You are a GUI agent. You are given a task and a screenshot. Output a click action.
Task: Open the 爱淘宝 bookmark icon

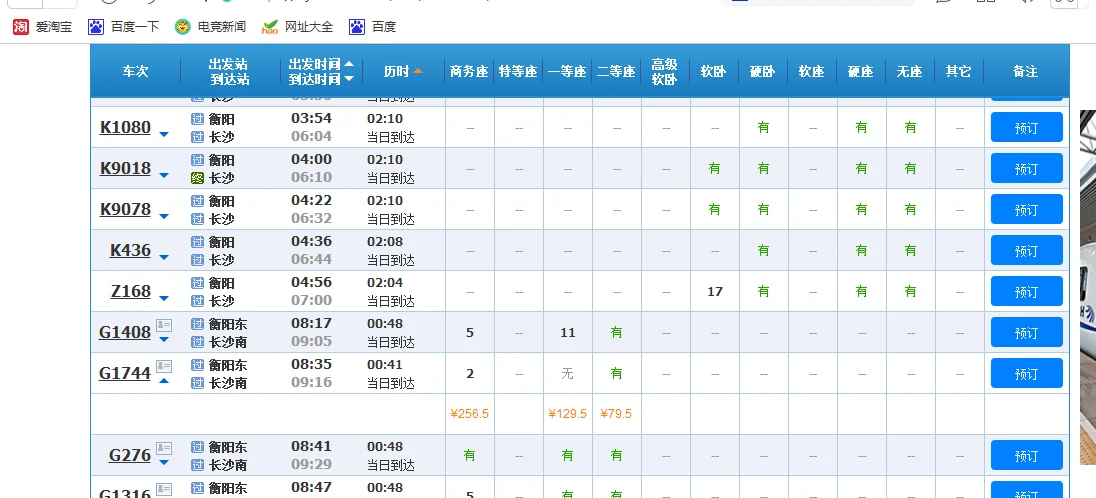[21, 27]
